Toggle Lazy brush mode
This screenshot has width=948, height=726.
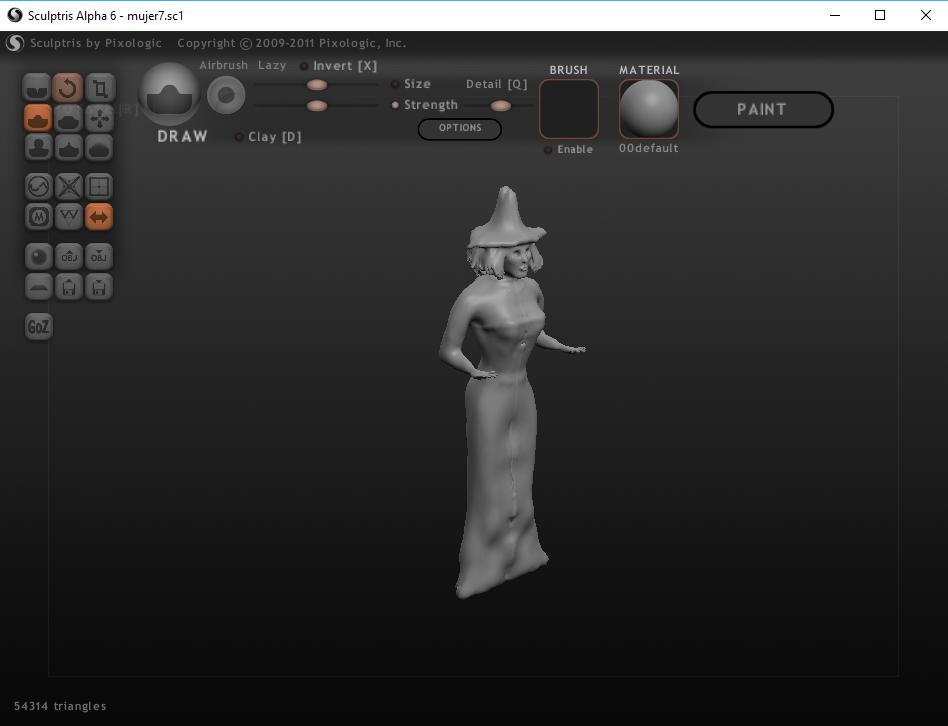272,65
